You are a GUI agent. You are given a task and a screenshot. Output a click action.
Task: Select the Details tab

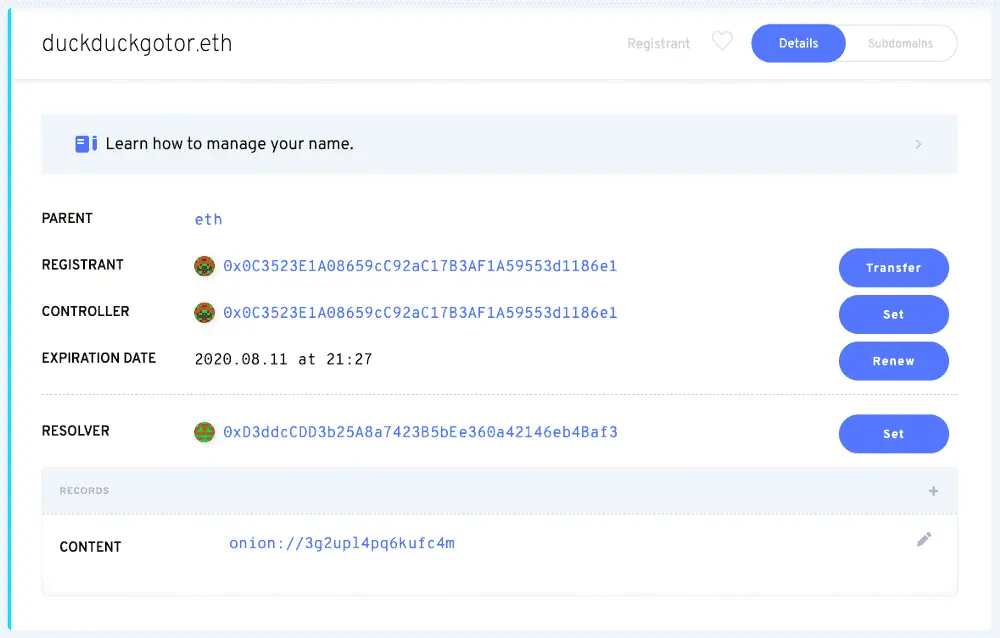coord(798,44)
